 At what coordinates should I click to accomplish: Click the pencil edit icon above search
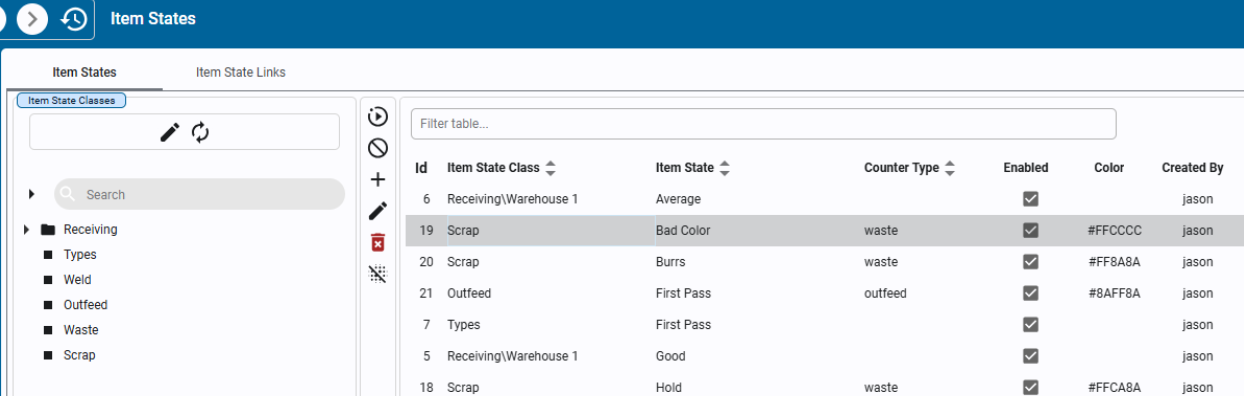171,132
